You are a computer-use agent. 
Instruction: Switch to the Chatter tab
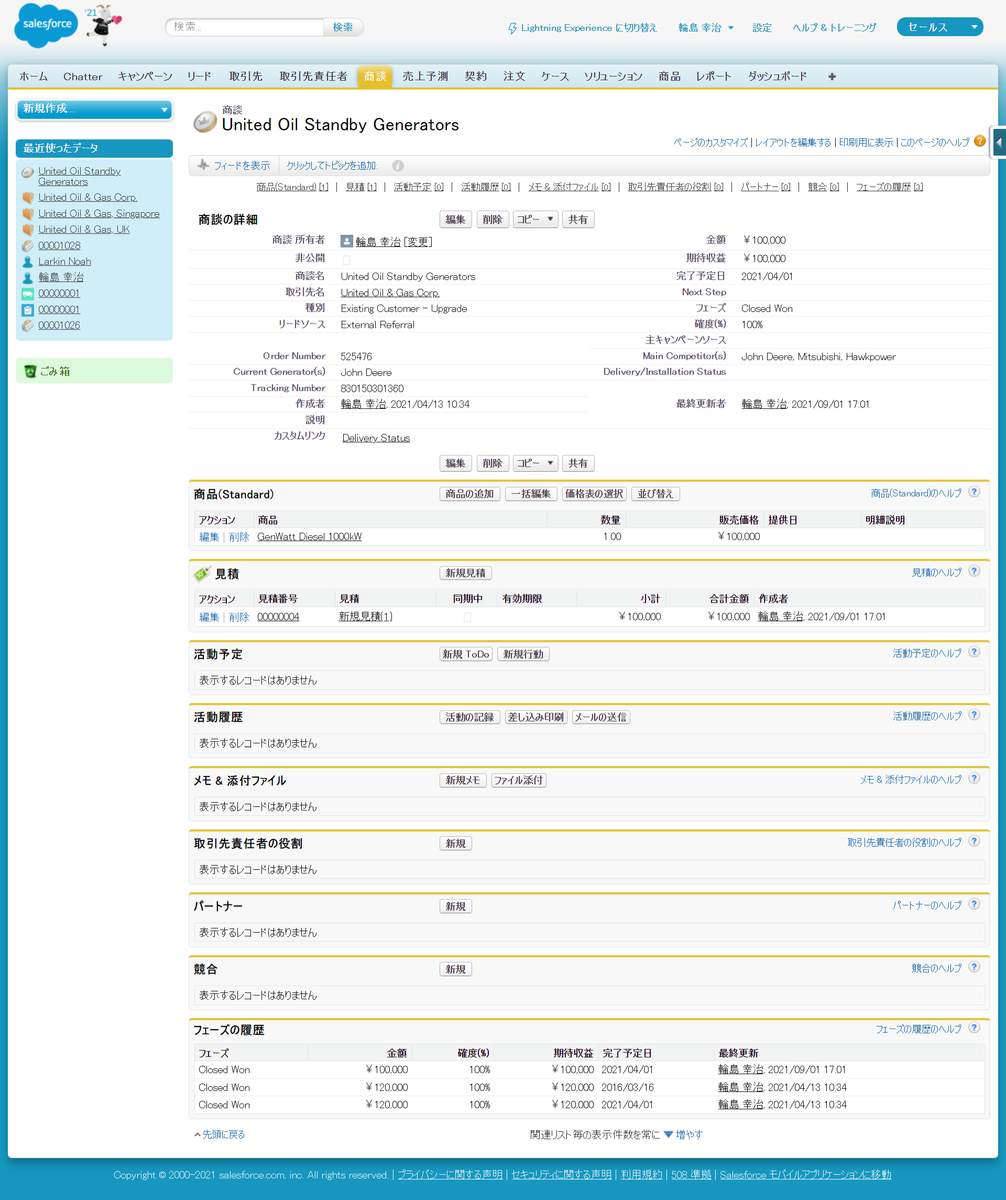click(82, 76)
